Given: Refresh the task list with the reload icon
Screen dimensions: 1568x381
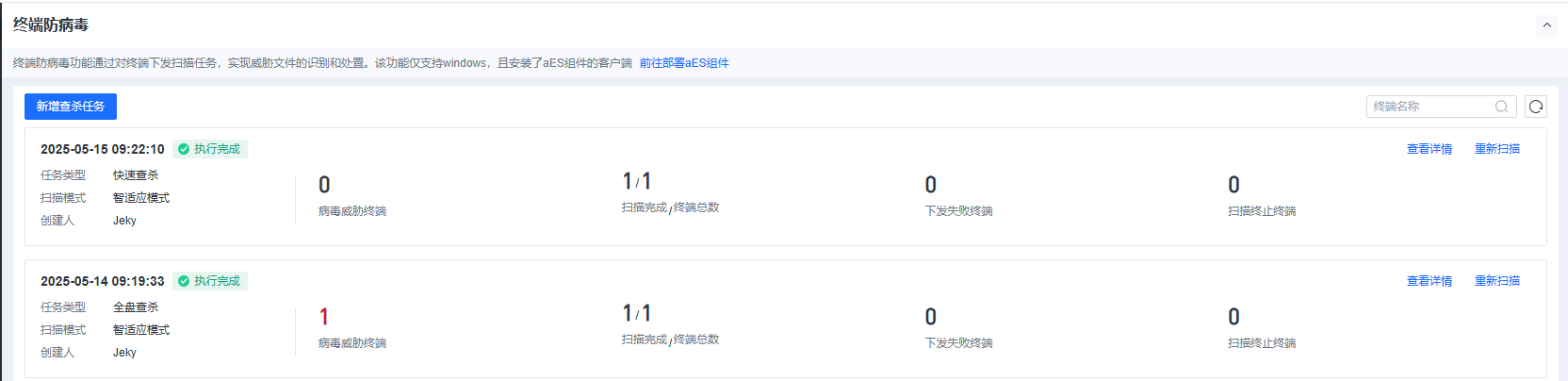Looking at the screenshot, I should pos(1536,107).
